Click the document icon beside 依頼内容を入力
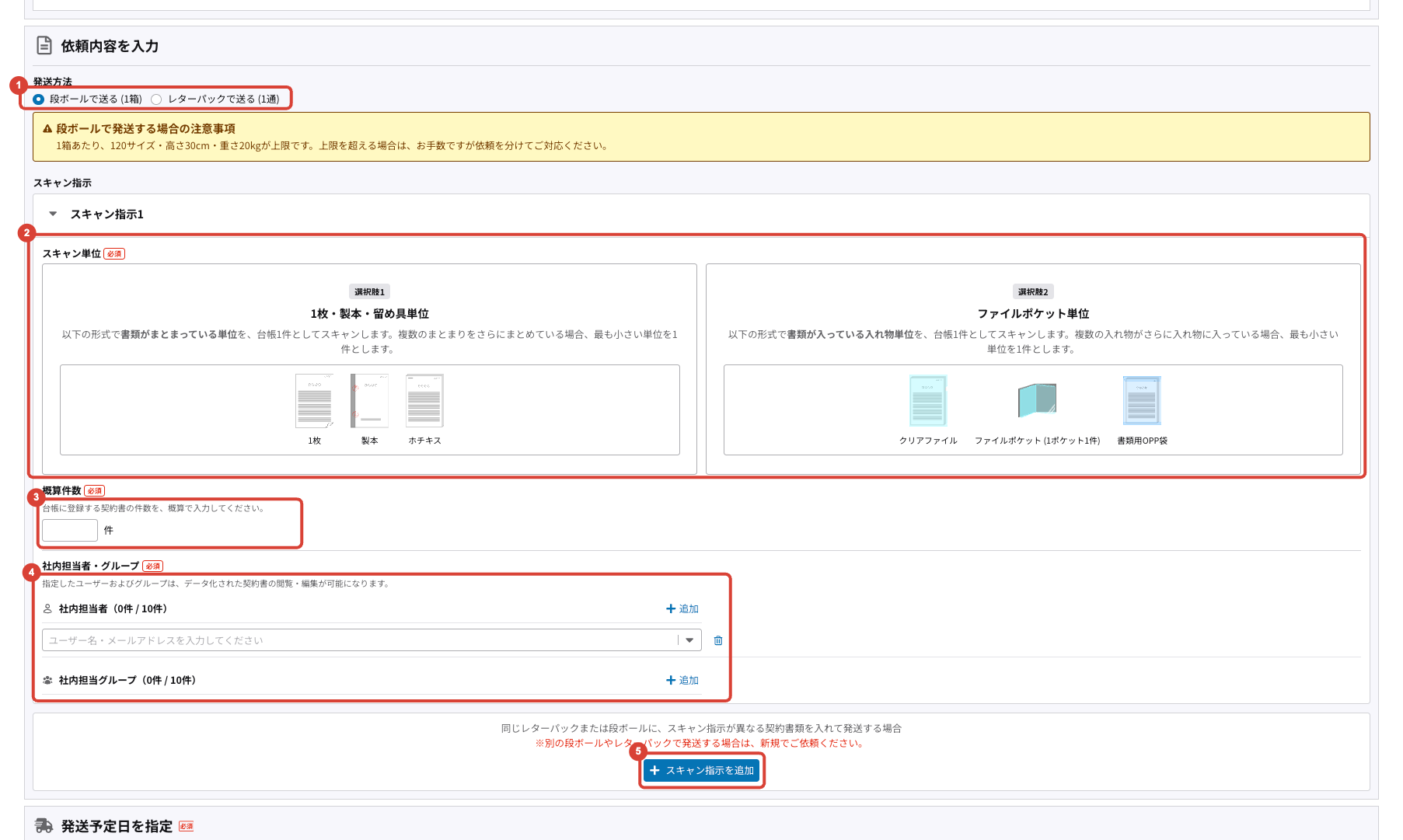This screenshot has height=840, width=1403. [44, 46]
